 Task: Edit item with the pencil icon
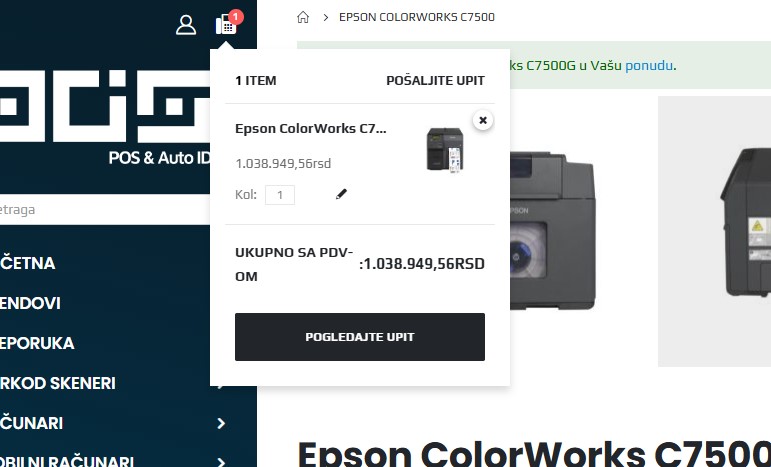tap(341, 194)
